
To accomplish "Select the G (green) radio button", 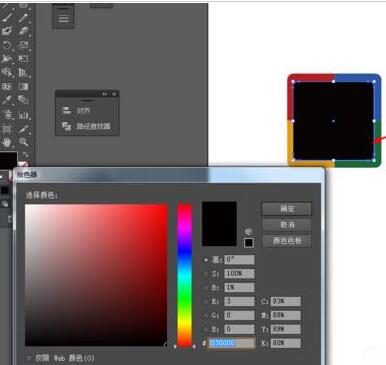I will pos(206,315).
